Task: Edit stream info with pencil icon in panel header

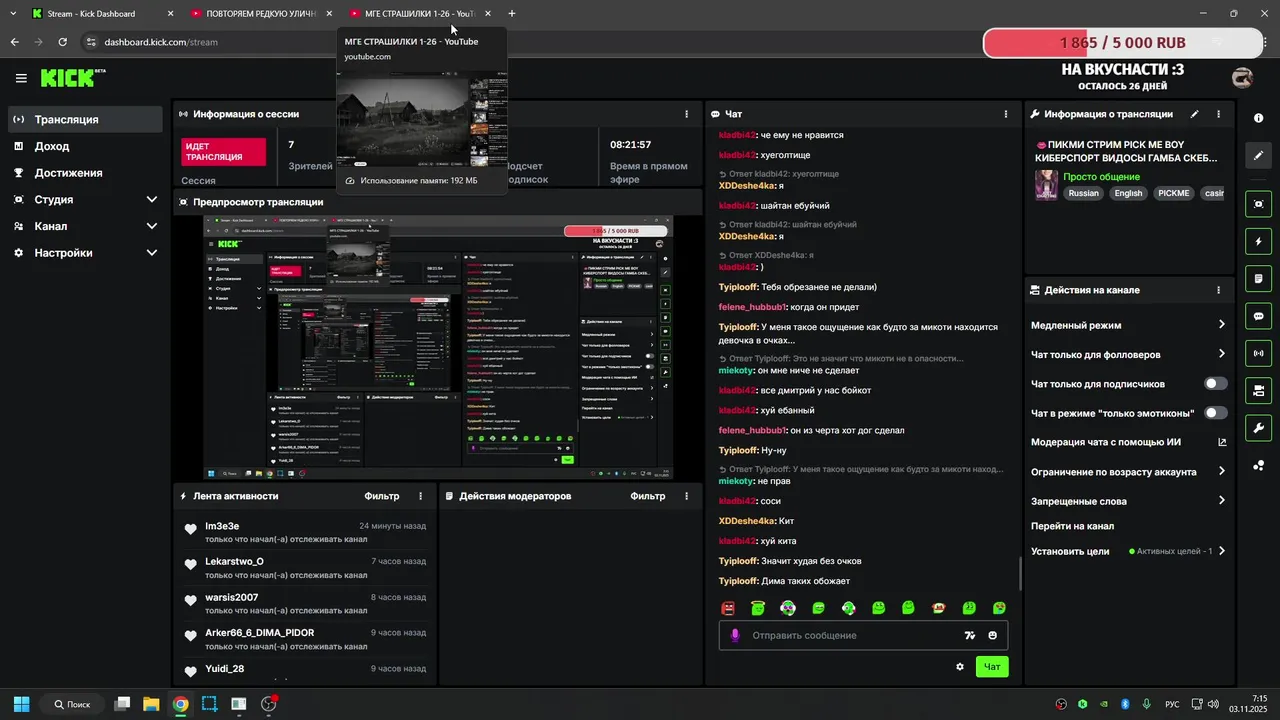Action: (x=1194, y=114)
